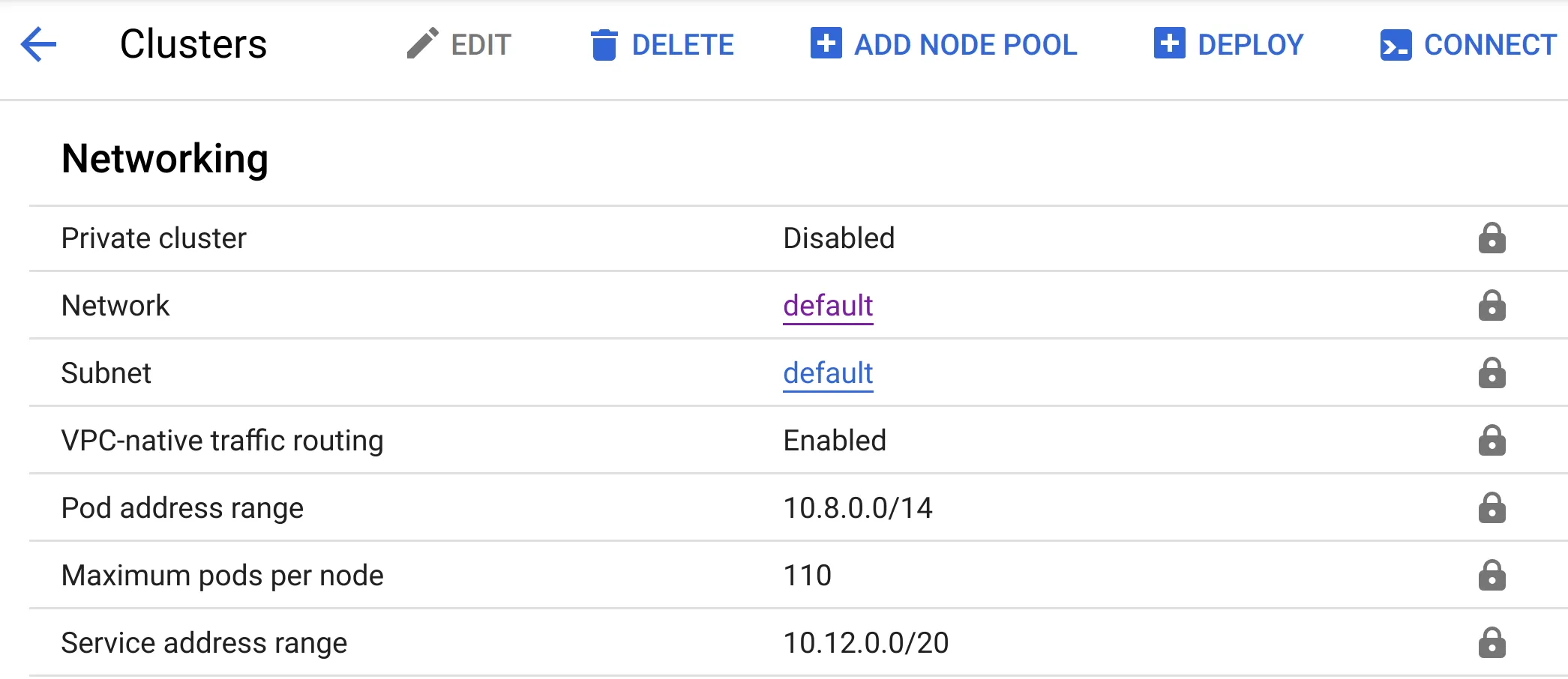Click the Service address range lock icon
The height and width of the screenshot is (679, 1568).
(x=1492, y=643)
